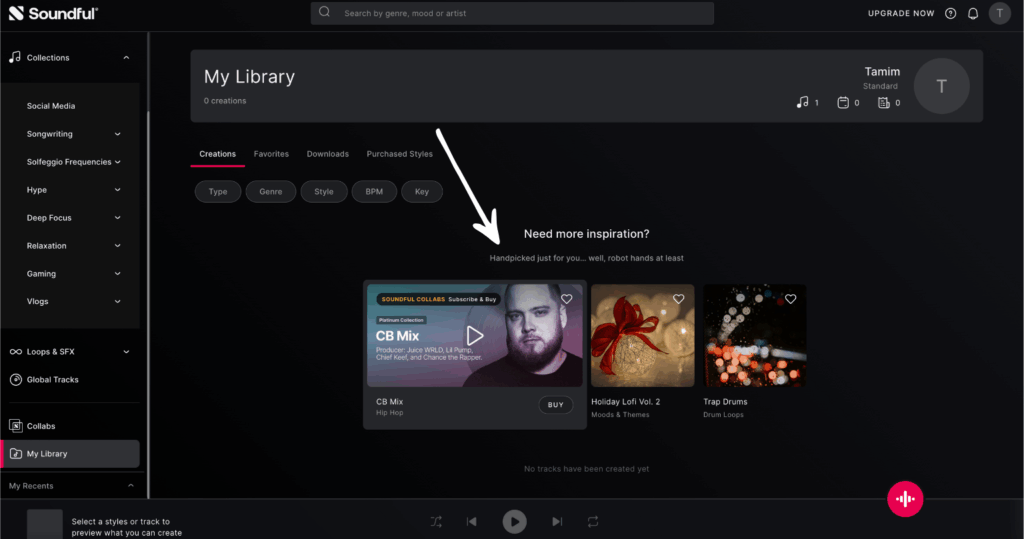Switch to the Favorites tab

tap(271, 154)
